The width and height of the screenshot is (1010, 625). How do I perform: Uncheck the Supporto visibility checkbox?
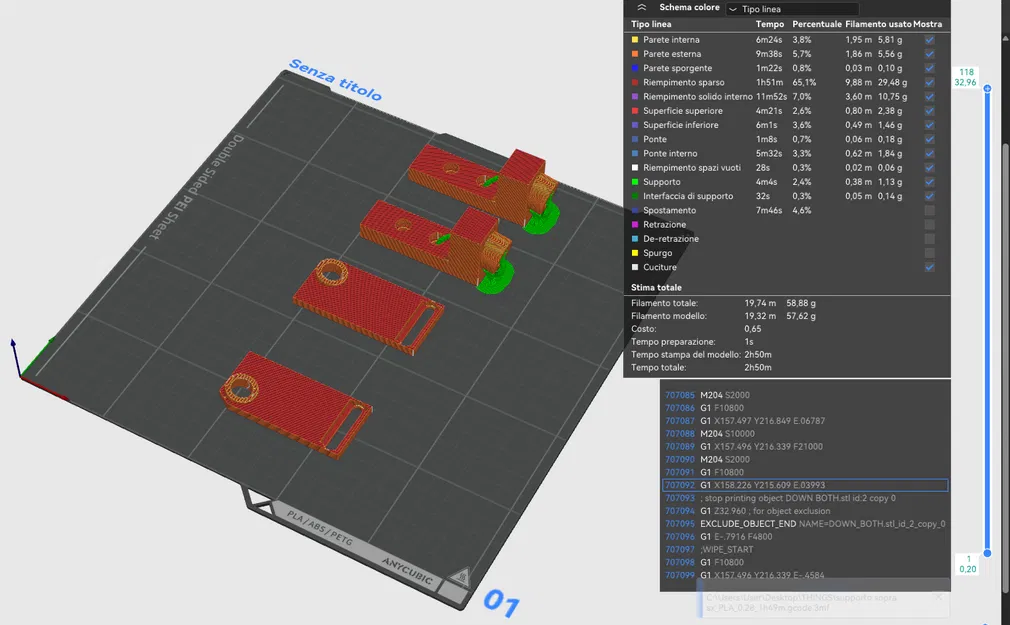point(928,182)
